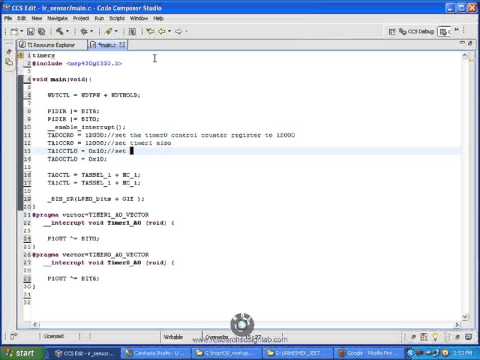Click the '_enable_interrupt();' line
Viewport: 480px width, 360px height.
[86, 127]
